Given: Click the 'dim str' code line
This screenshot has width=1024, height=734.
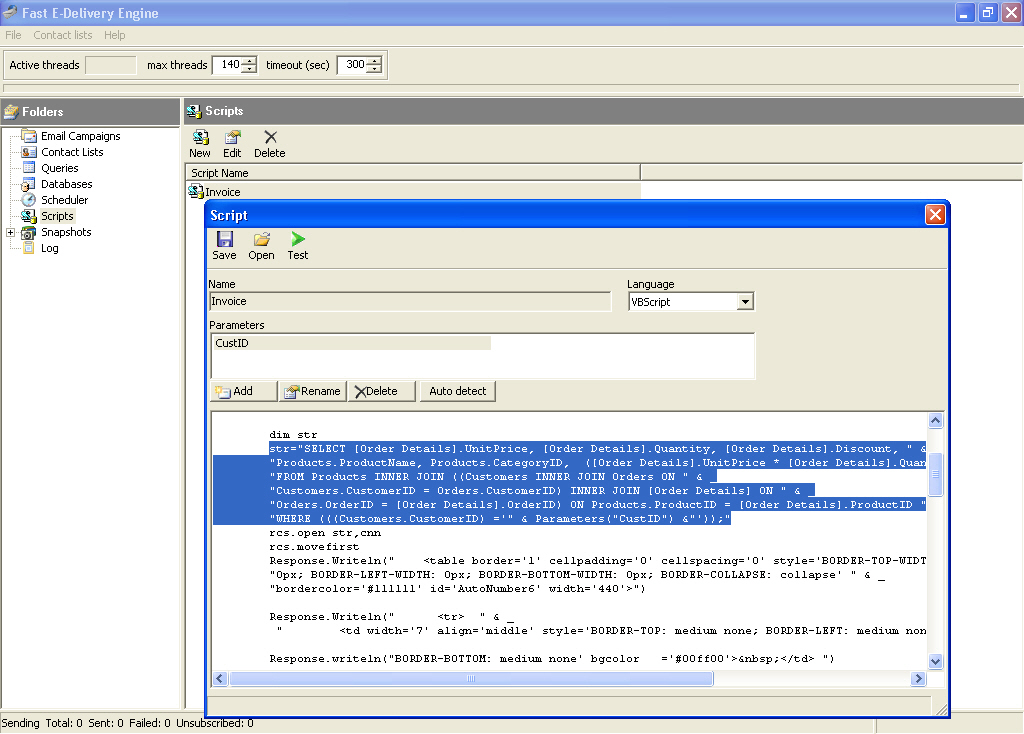Looking at the screenshot, I should pos(293,435).
